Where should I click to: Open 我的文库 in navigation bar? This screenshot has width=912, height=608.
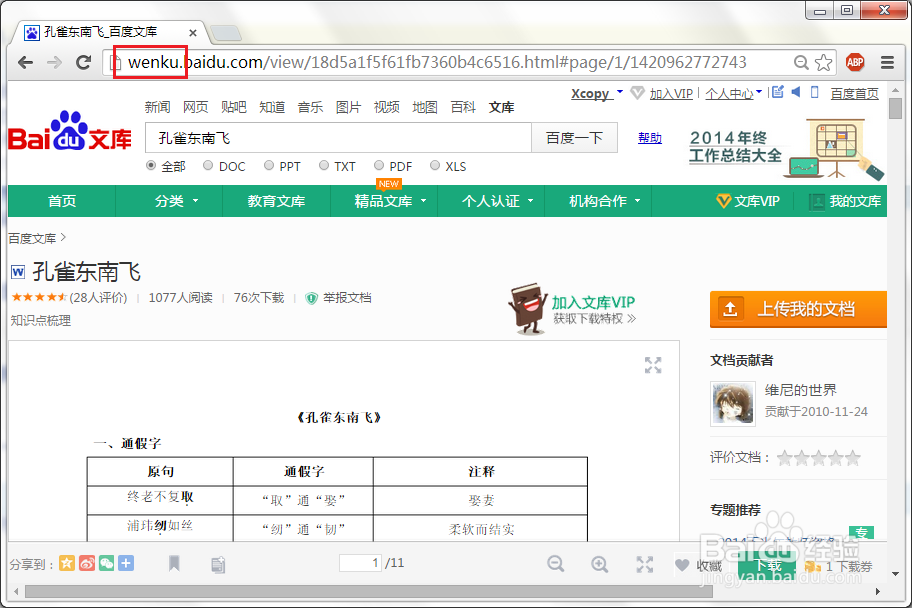click(846, 201)
